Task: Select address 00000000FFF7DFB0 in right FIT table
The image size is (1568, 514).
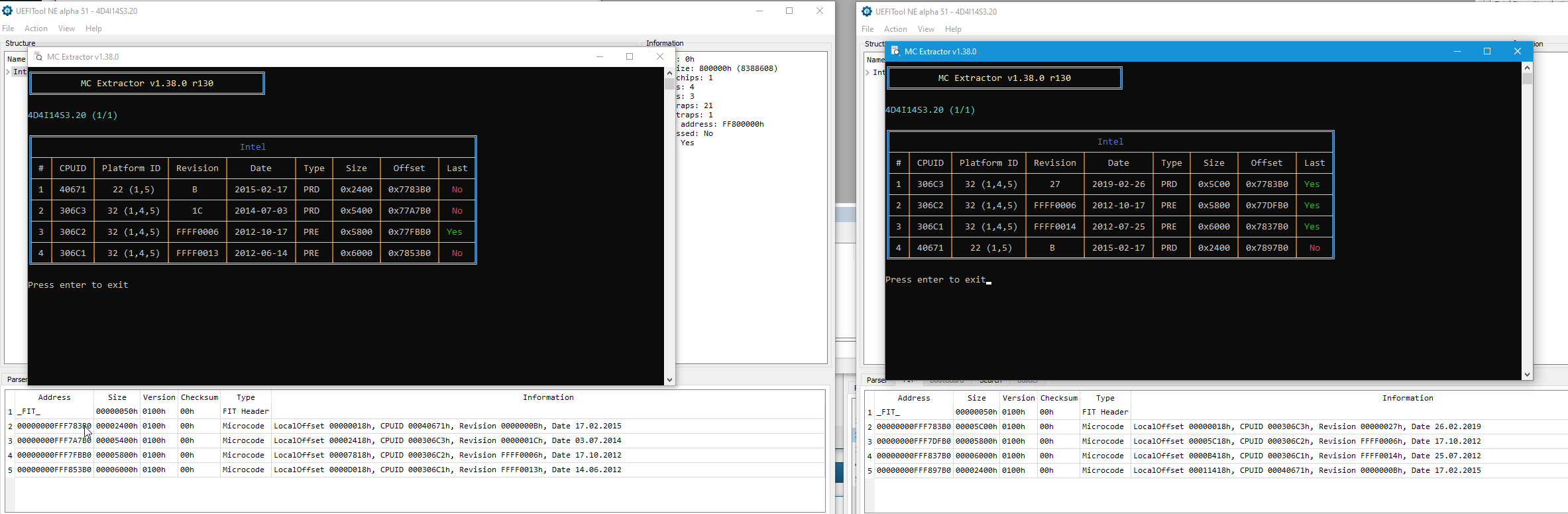Action: click(x=914, y=441)
